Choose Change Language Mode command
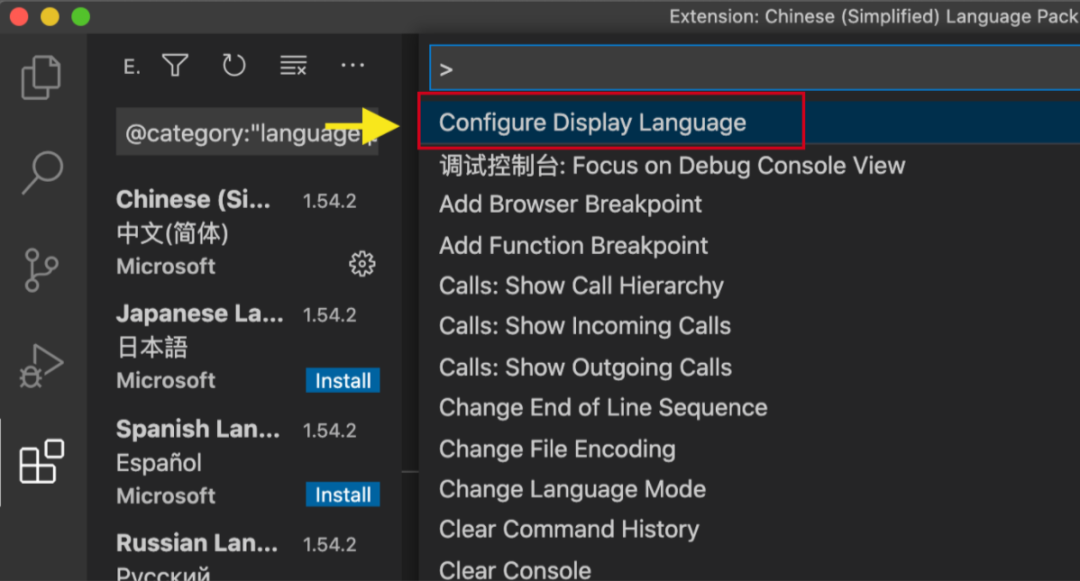Screen dimensions: 1080x581 pyautogui.click(x=749, y=489)
